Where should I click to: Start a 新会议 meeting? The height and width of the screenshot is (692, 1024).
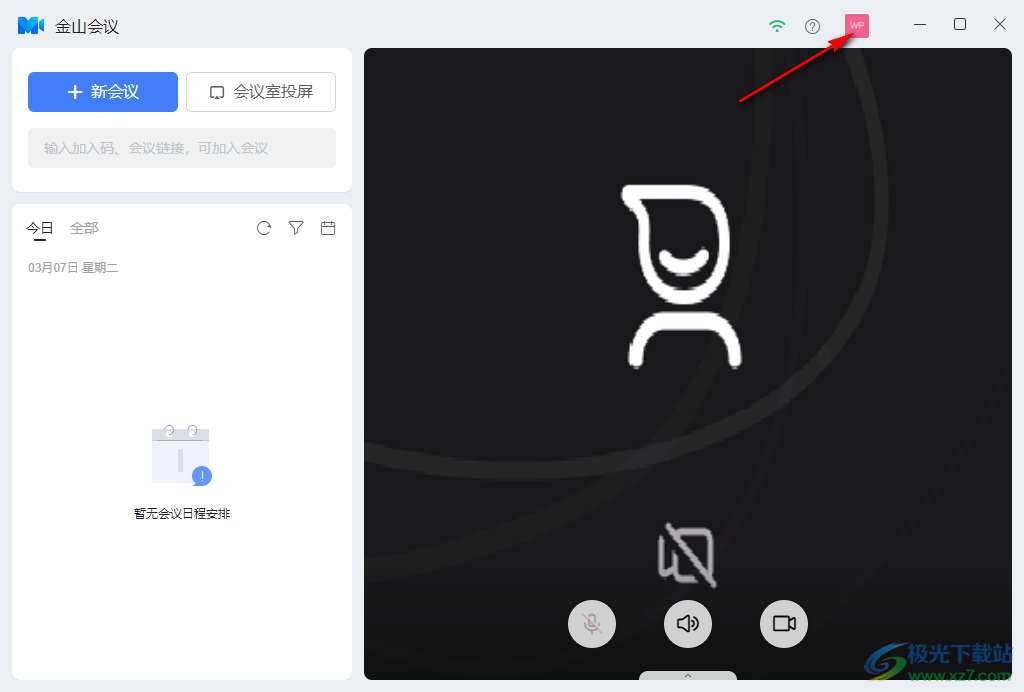point(103,92)
